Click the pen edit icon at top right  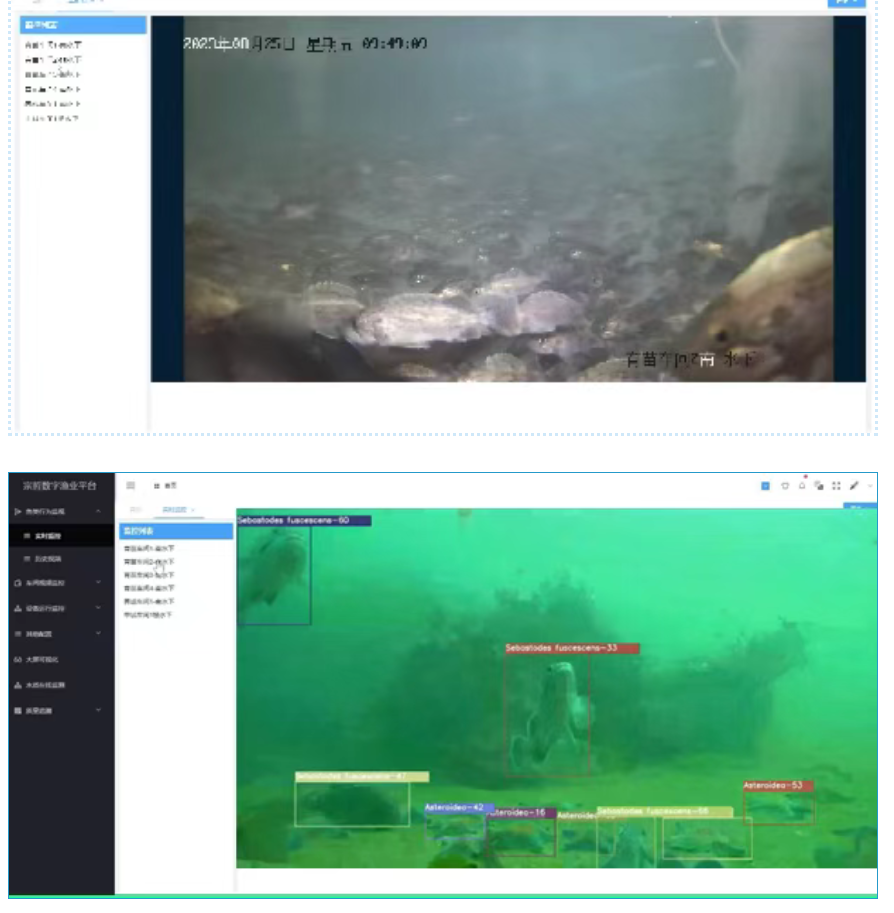(x=854, y=486)
